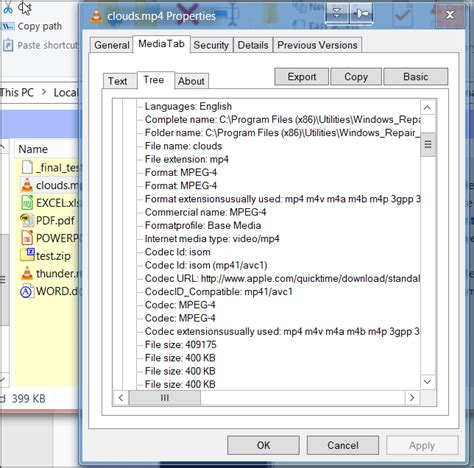
Task: Select the 'Complete name' tree row
Action: tap(282, 120)
